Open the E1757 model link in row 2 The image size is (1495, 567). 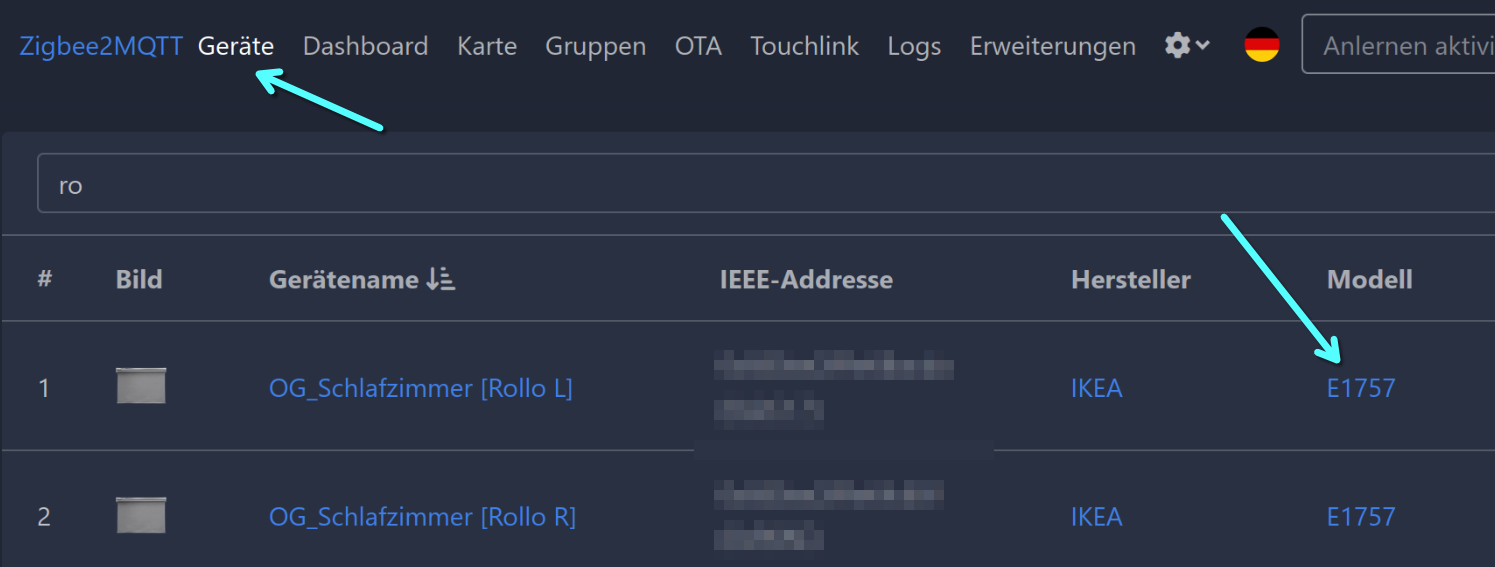tap(1360, 517)
